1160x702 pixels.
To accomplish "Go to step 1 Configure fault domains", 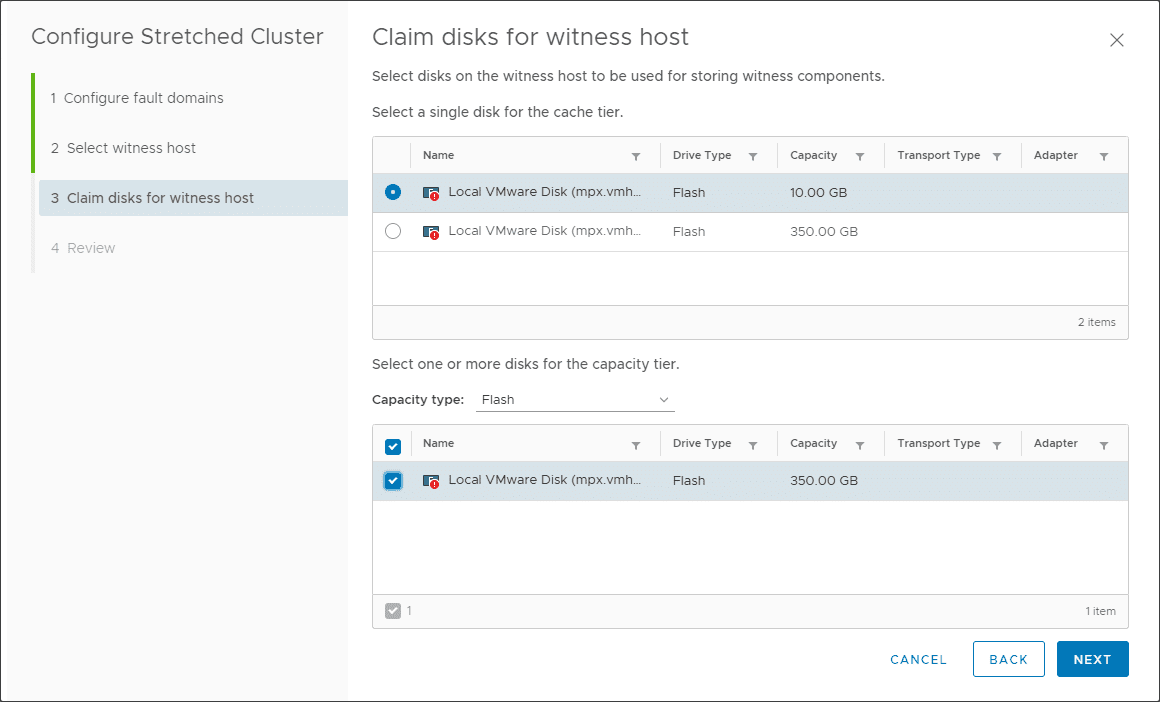I will [143, 98].
